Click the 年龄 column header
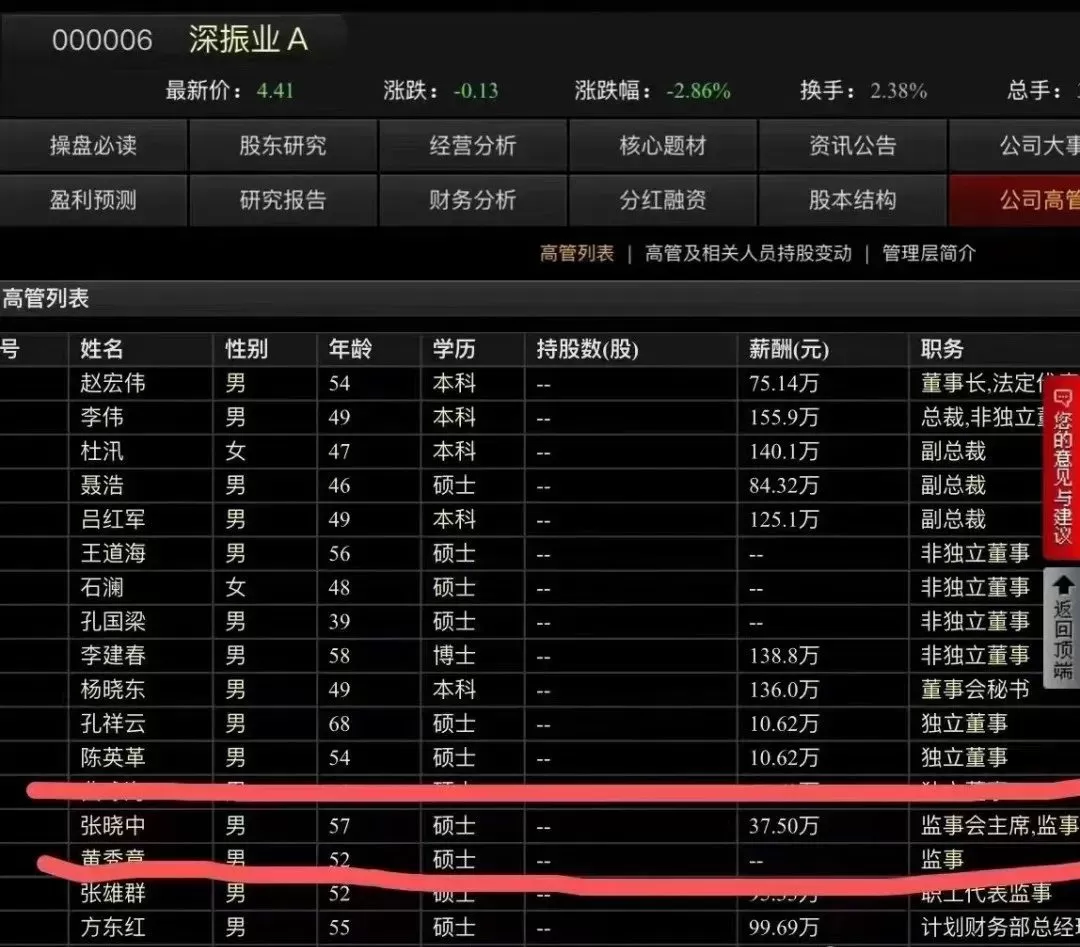This screenshot has width=1080, height=947. pos(350,349)
